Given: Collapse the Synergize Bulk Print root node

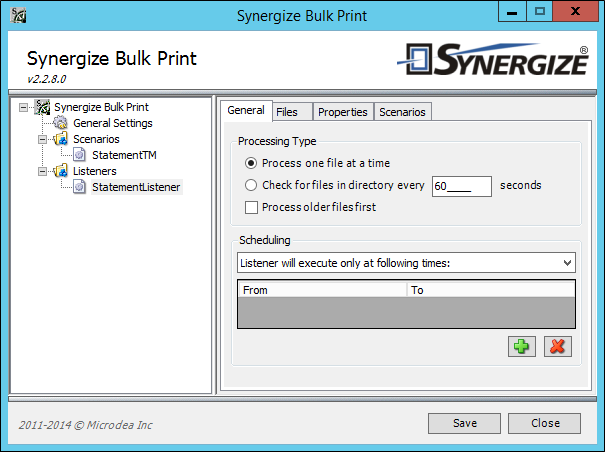Looking at the screenshot, I should pyautogui.click(x=24, y=107).
